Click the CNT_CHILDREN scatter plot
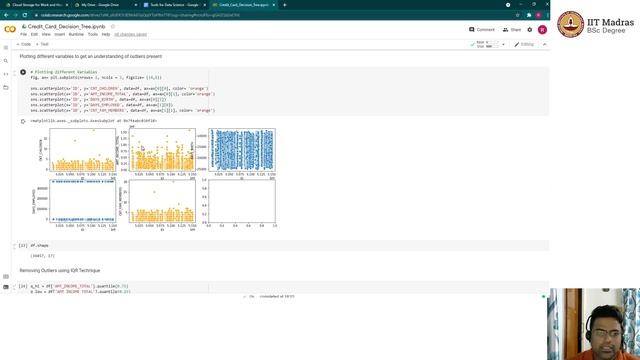This screenshot has height=360, width=640. (x=82, y=150)
